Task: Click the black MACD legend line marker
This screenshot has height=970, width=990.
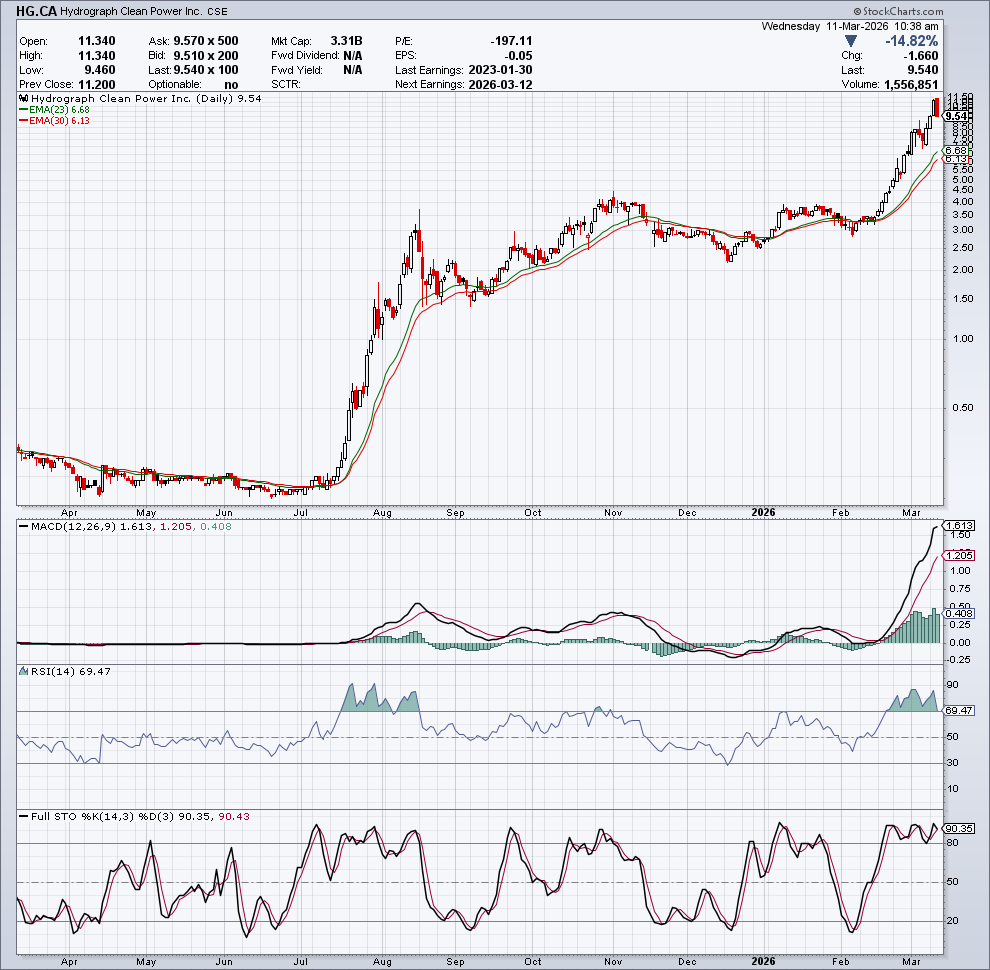Action: point(24,527)
